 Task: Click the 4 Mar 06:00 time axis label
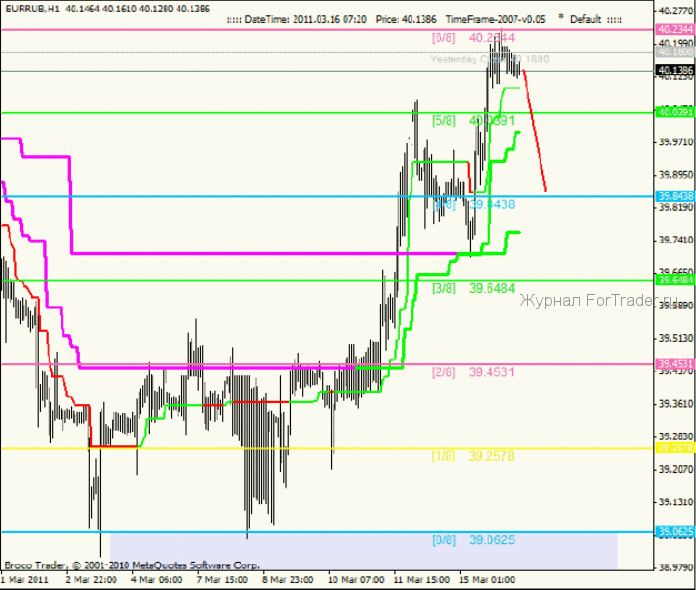coord(157,580)
